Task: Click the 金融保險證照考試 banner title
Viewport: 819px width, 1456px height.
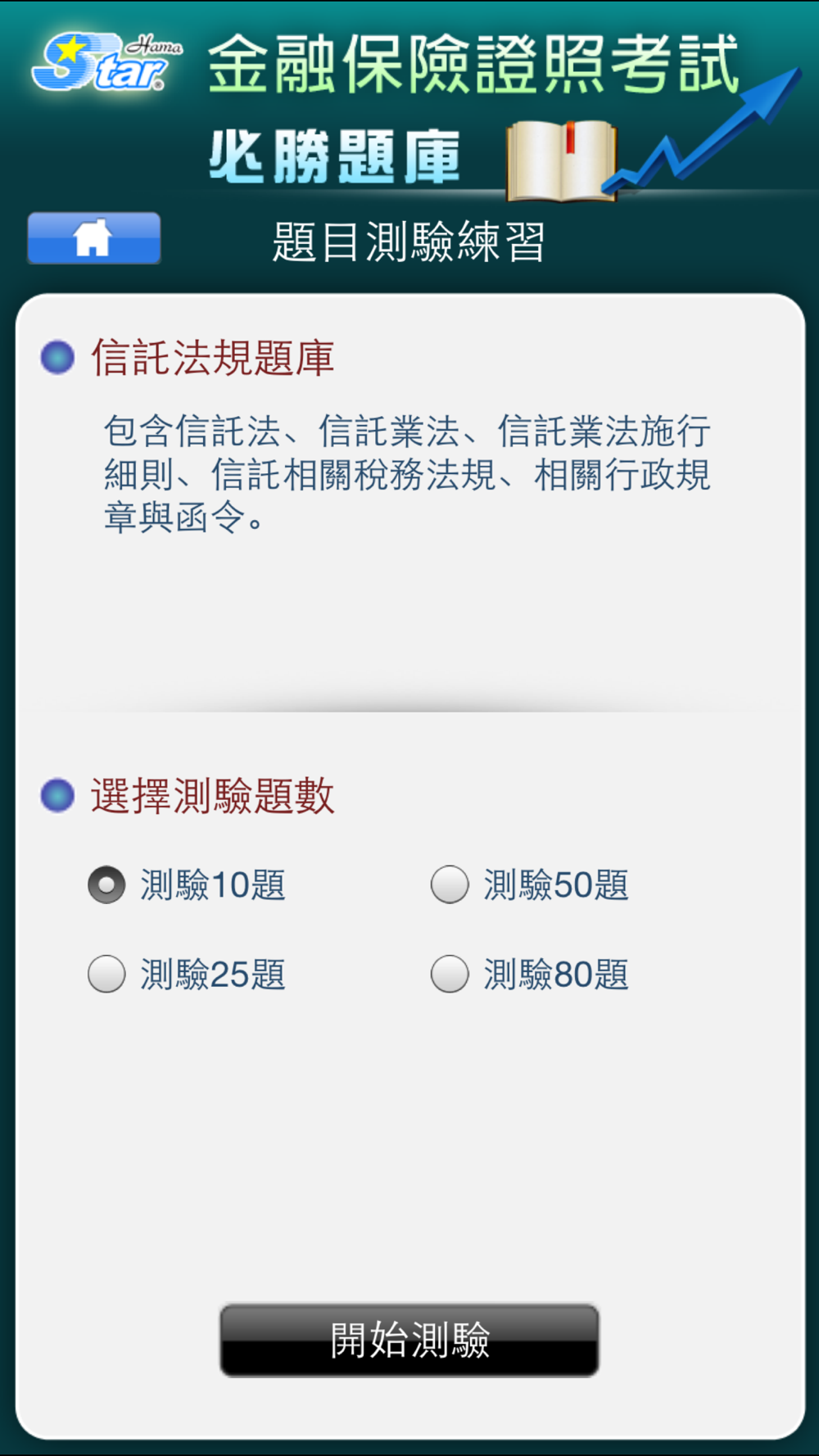Action: (474, 64)
